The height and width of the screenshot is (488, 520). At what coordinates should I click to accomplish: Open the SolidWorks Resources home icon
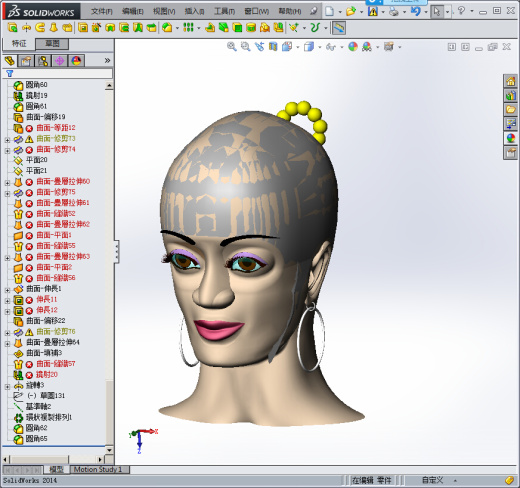[x=510, y=81]
